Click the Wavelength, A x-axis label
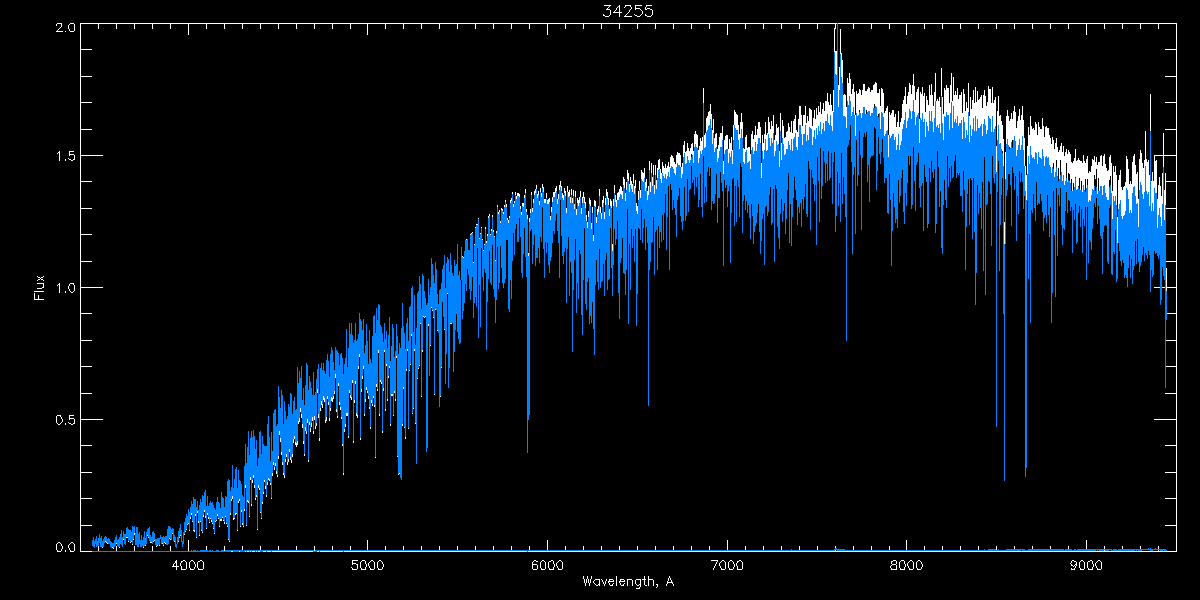Image resolution: width=1200 pixels, height=600 pixels. [x=628, y=582]
